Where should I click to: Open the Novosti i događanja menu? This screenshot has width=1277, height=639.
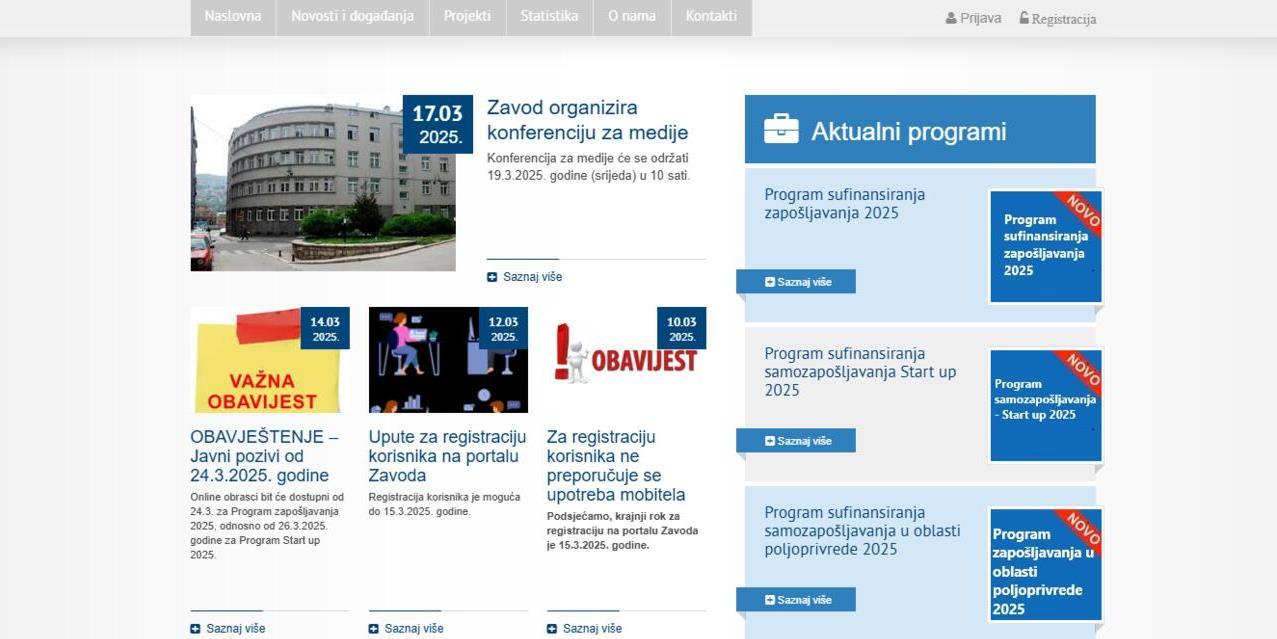(352, 17)
